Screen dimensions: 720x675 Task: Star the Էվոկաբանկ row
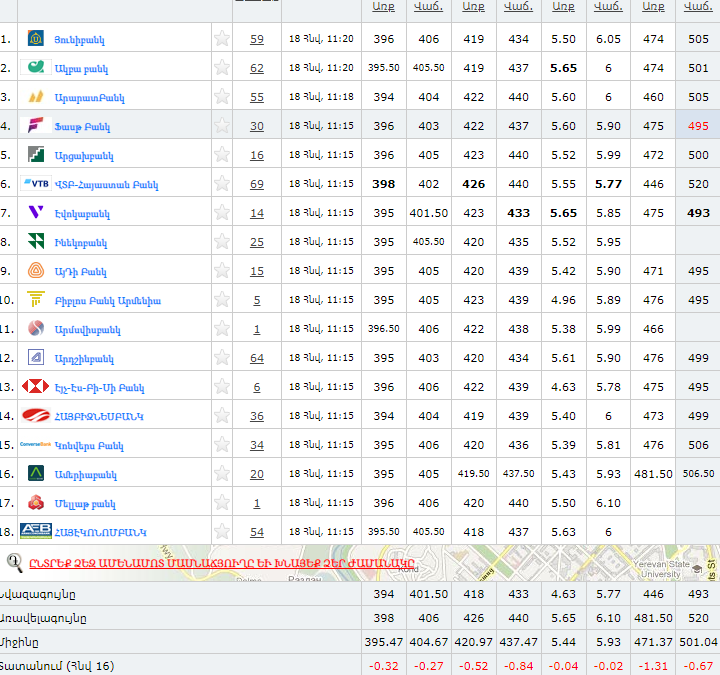[222, 213]
